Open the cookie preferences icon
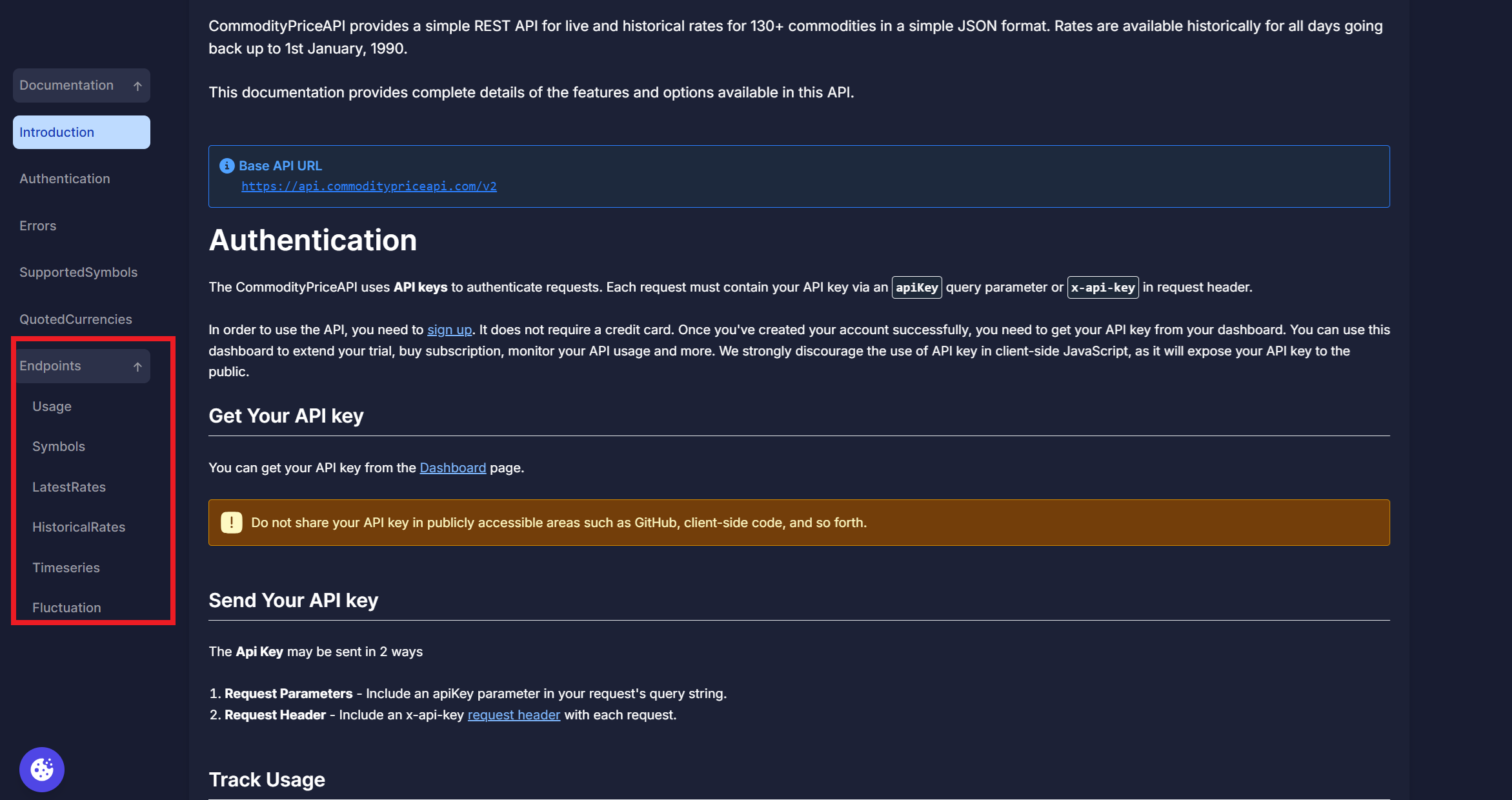 coord(42,769)
